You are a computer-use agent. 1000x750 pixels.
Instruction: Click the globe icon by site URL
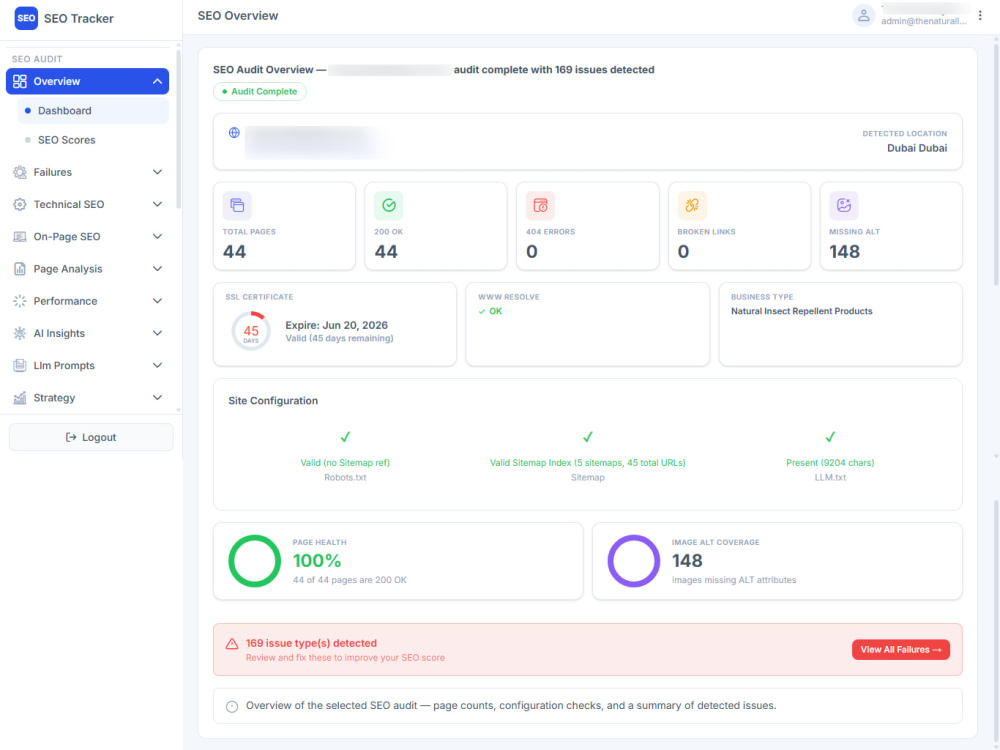234,133
